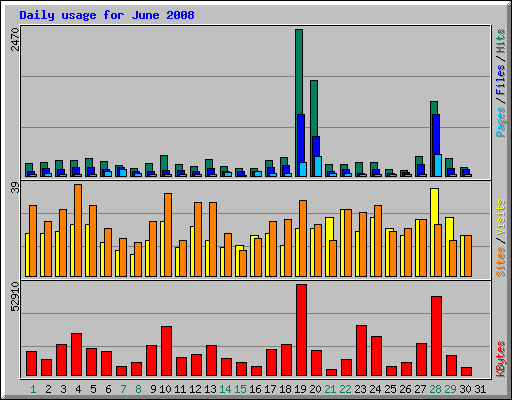This screenshot has height=400, width=512.
Task: Click day label 10 on the x-axis
Action: [x=165, y=389]
